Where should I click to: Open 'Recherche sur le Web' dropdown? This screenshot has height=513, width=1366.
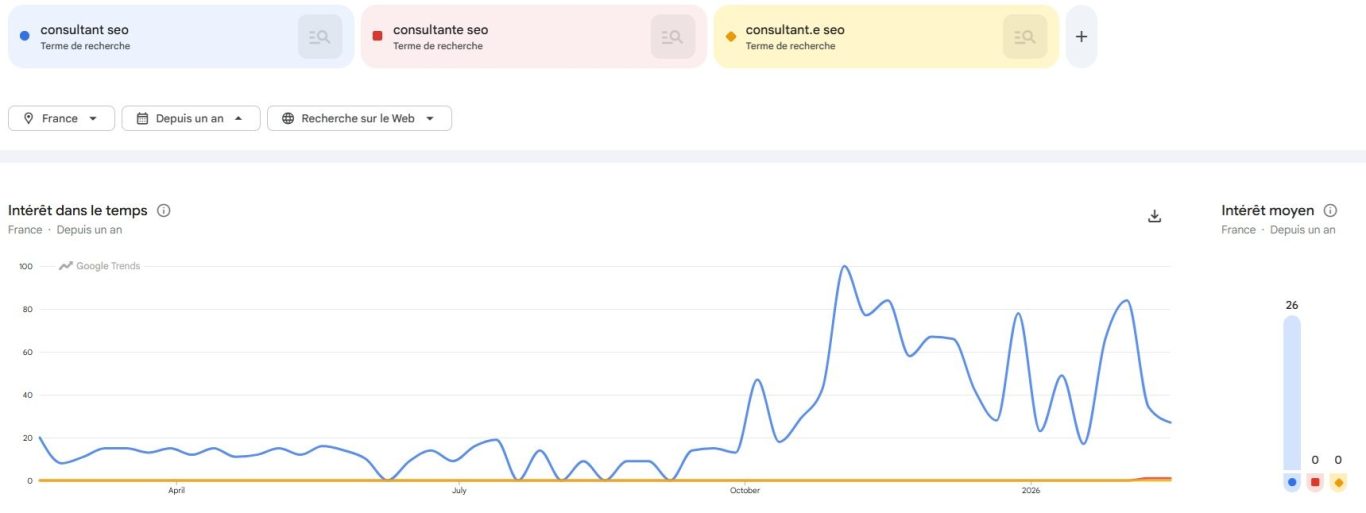click(x=359, y=118)
